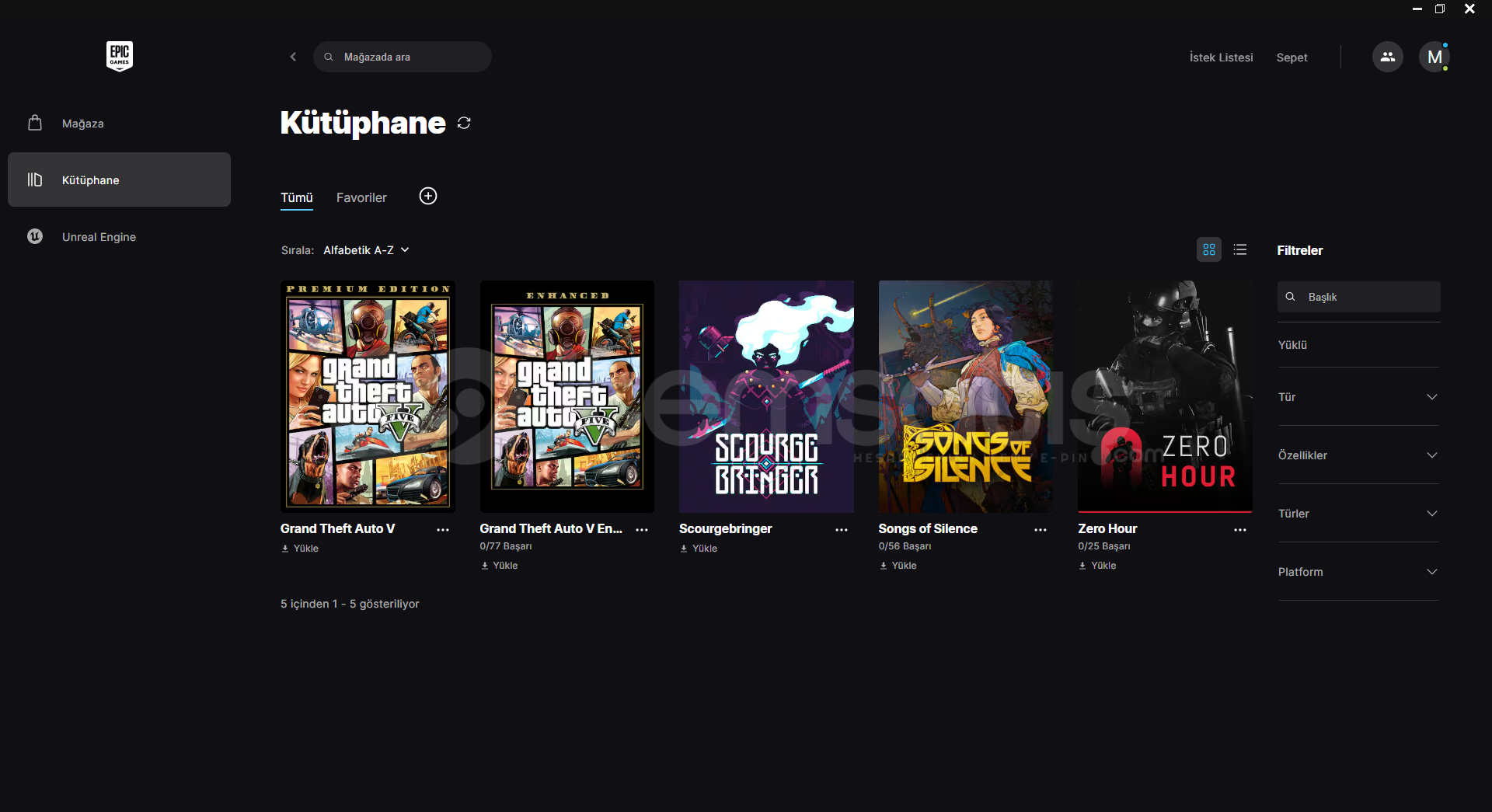
Task: Open the Songs of Silence cover art
Action: pos(966,396)
